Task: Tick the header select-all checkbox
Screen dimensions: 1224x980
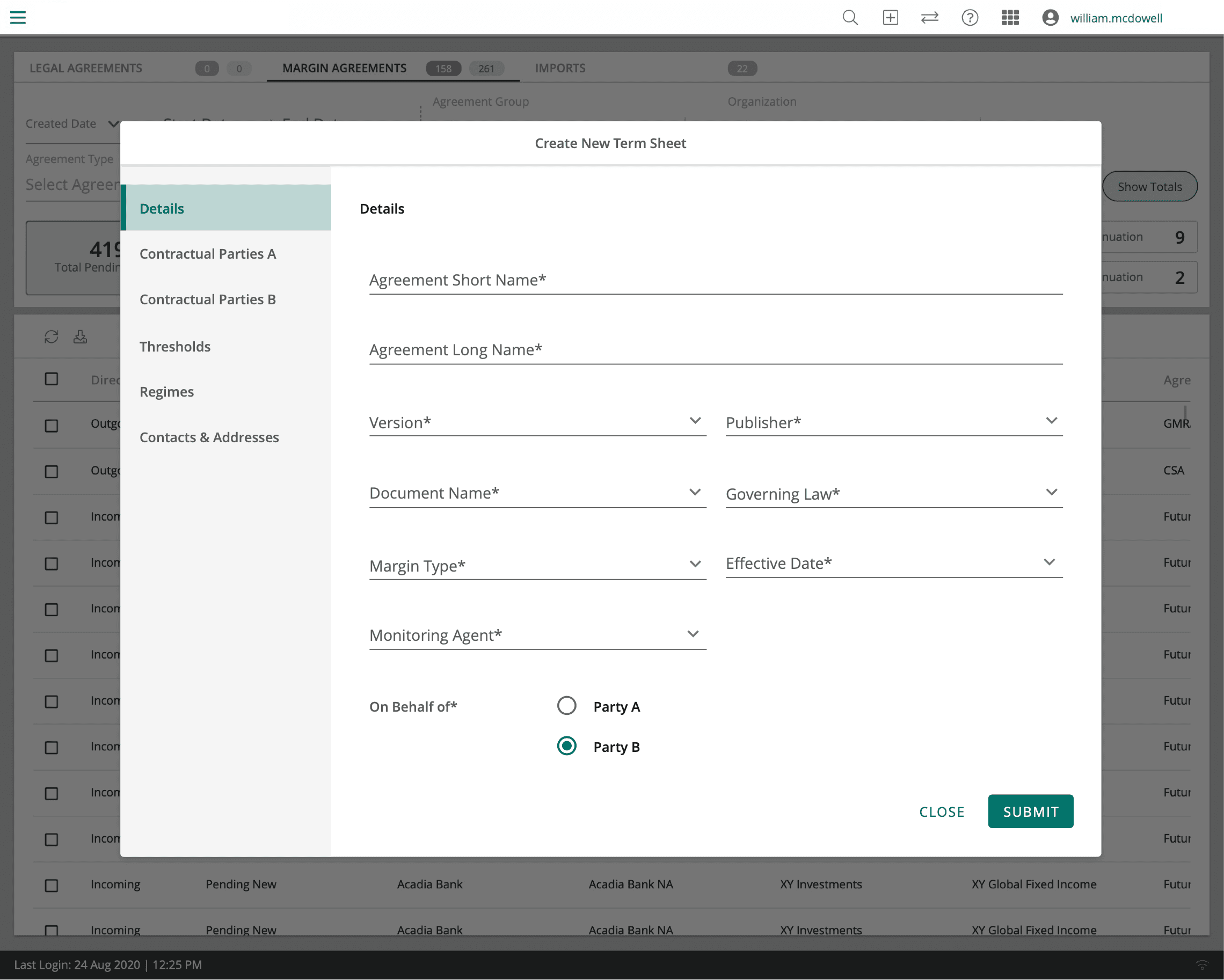Action: coord(51,379)
